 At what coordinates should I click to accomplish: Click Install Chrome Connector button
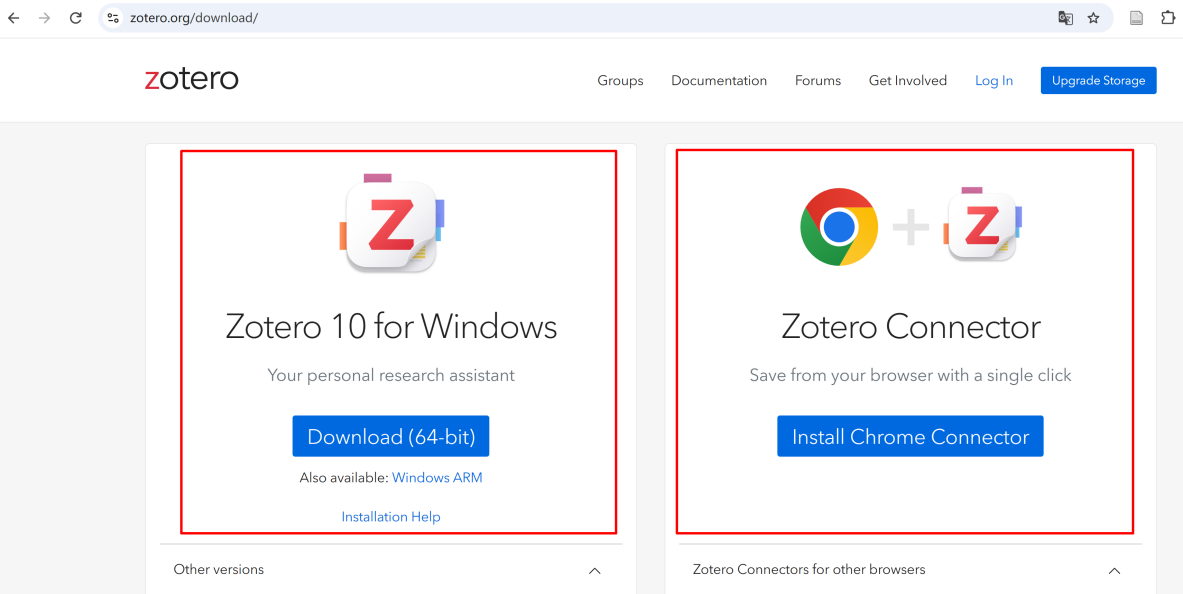[910, 436]
